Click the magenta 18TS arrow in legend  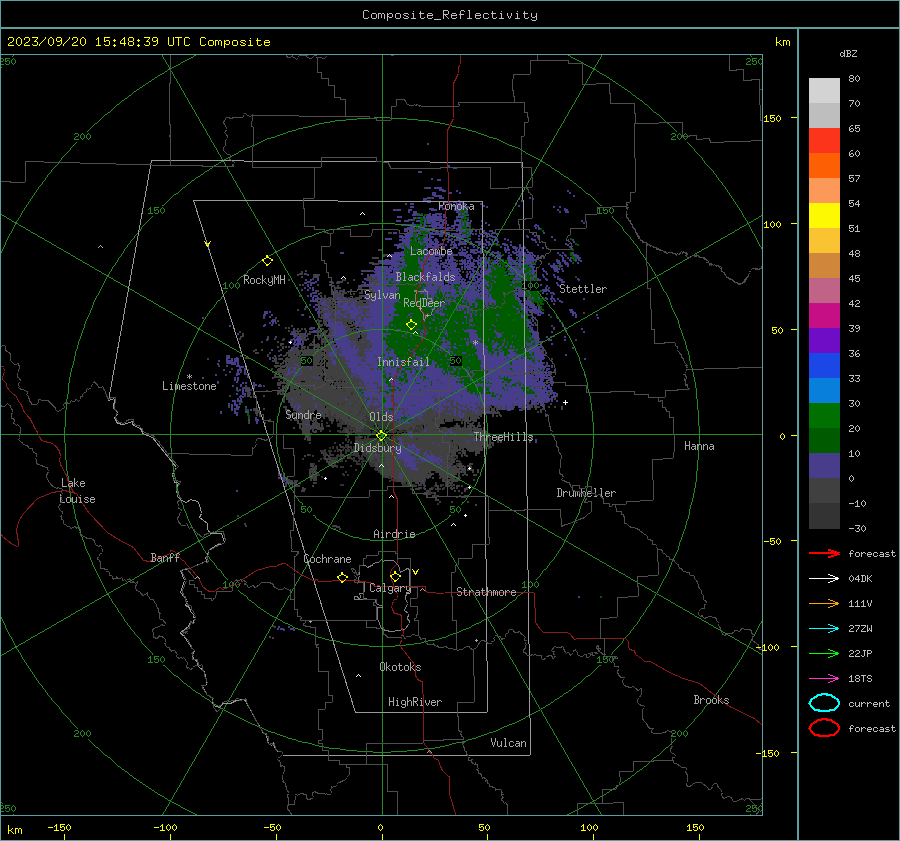[824, 679]
